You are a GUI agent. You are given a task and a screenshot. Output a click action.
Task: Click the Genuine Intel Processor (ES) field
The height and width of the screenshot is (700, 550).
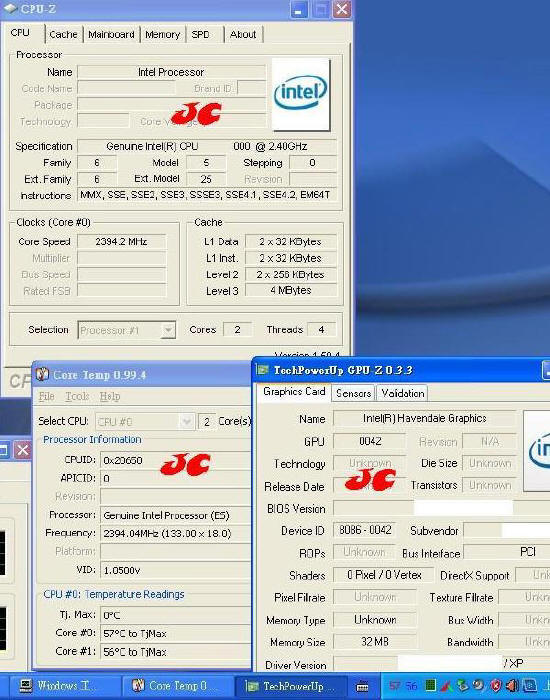pos(176,515)
